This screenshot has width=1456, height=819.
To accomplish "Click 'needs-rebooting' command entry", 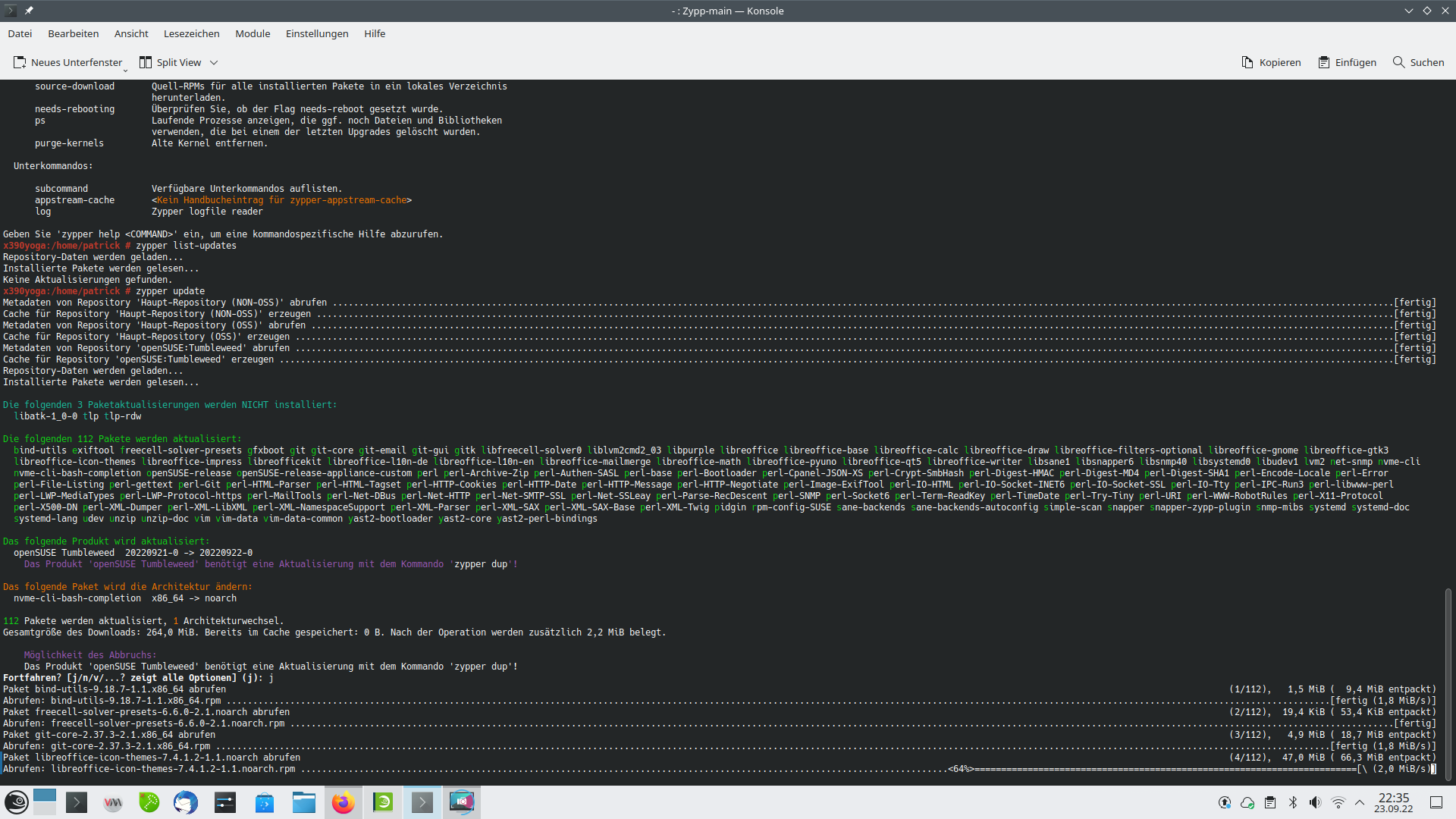I will tap(74, 109).
